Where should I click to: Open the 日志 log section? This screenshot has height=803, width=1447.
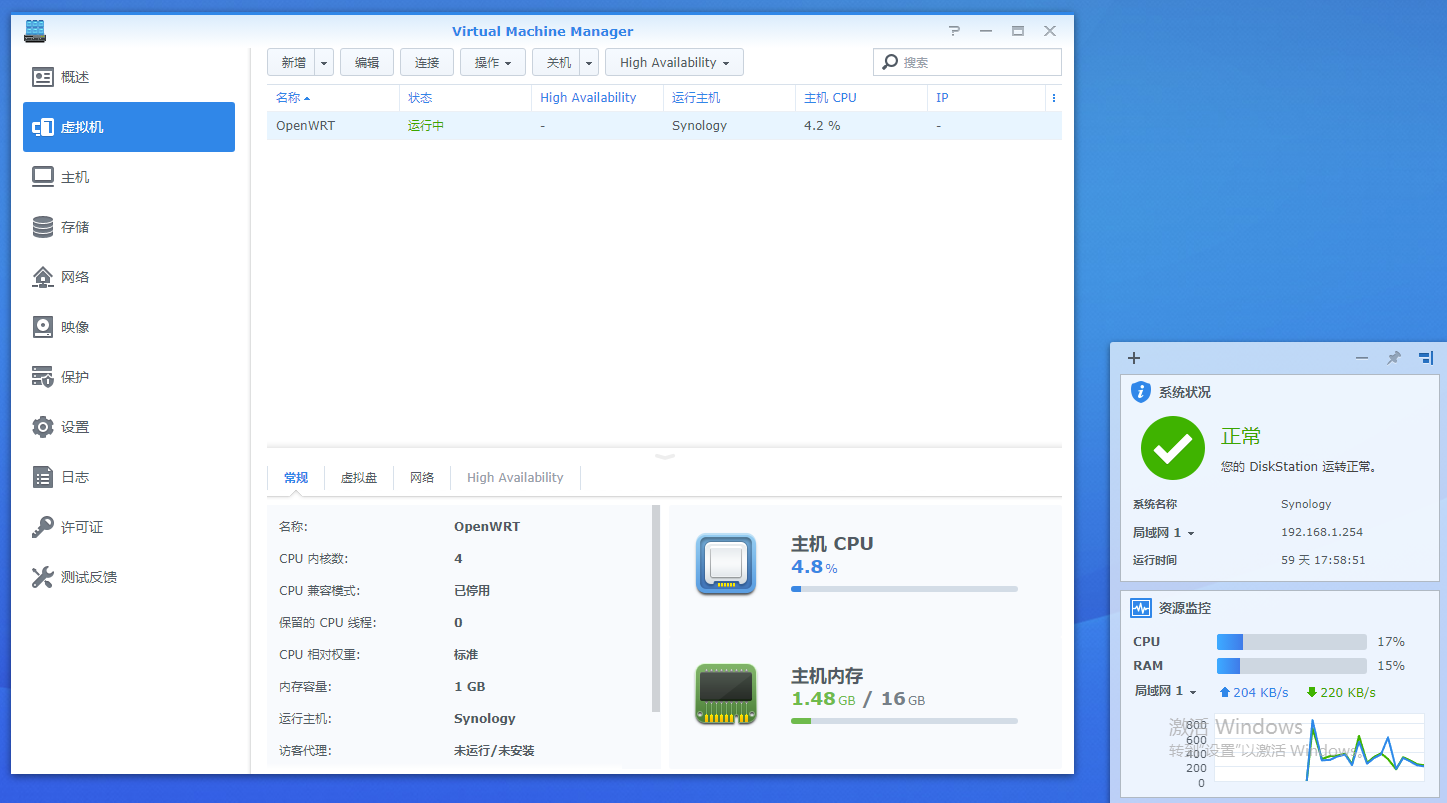(129, 477)
